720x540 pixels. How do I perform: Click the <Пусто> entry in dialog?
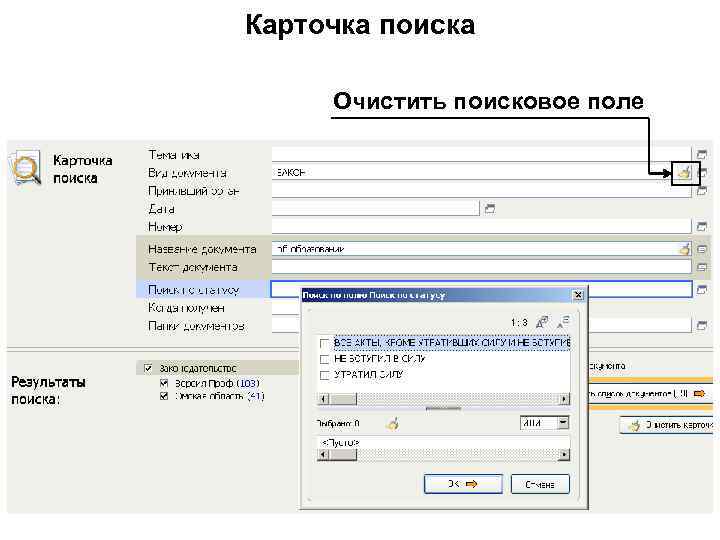pyautogui.click(x=340, y=443)
